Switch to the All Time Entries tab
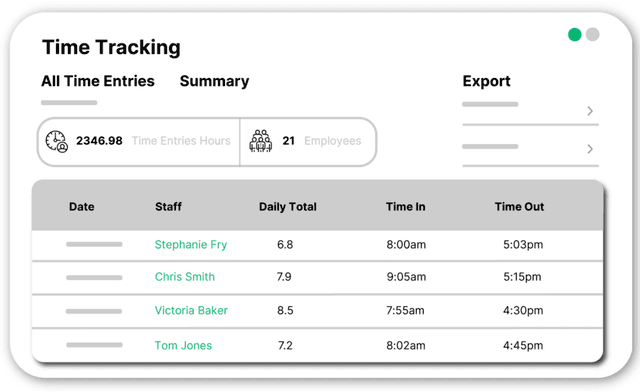Image resolution: width=640 pixels, height=392 pixels. 98,81
